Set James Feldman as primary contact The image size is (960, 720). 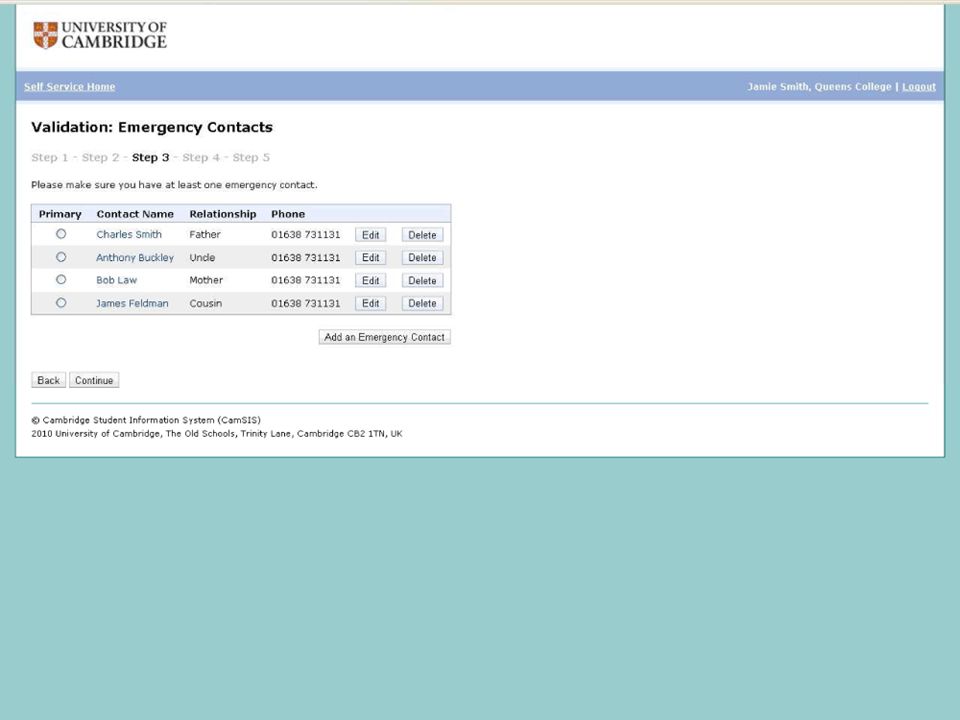61,303
